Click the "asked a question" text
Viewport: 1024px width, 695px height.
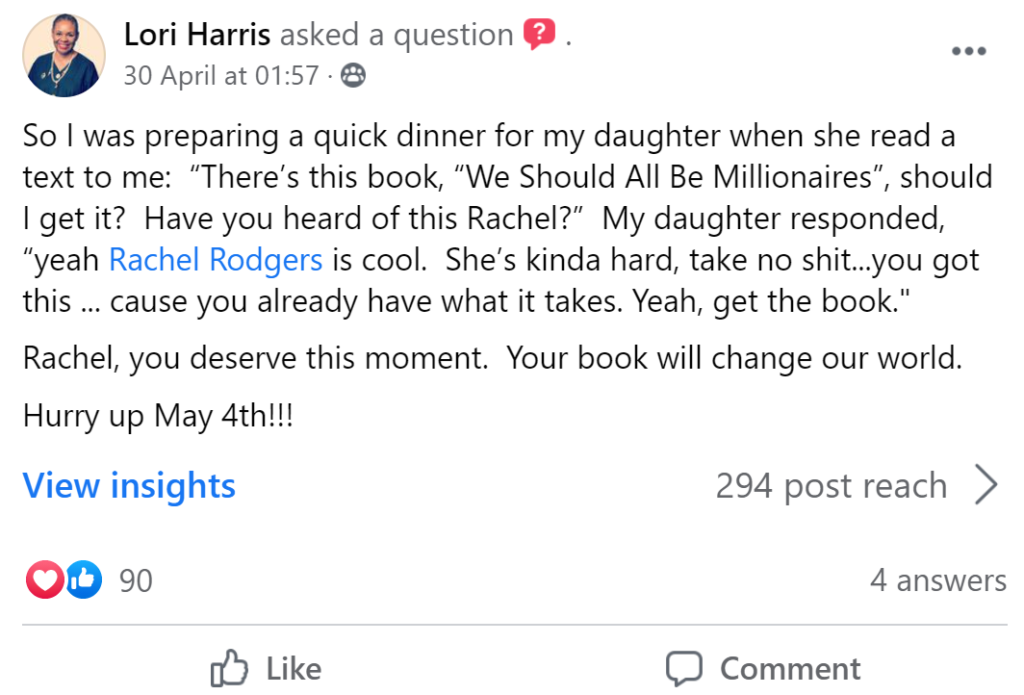(396, 35)
